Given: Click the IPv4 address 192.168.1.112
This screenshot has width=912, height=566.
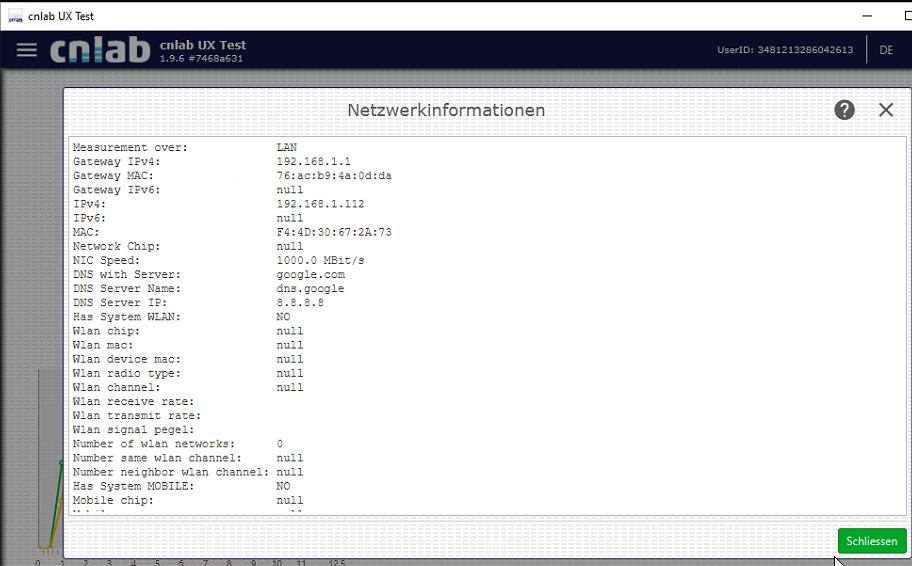Looking at the screenshot, I should 320,204.
